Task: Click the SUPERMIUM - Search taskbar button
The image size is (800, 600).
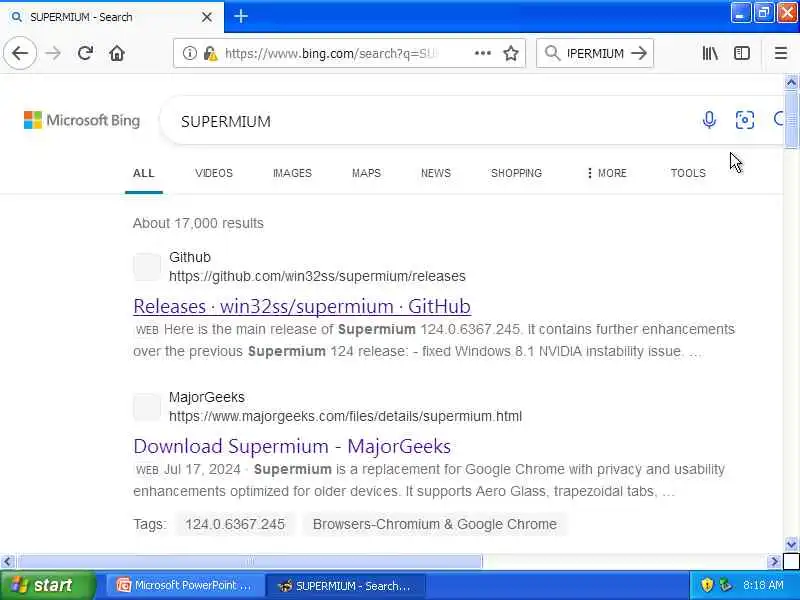Action: click(x=346, y=585)
